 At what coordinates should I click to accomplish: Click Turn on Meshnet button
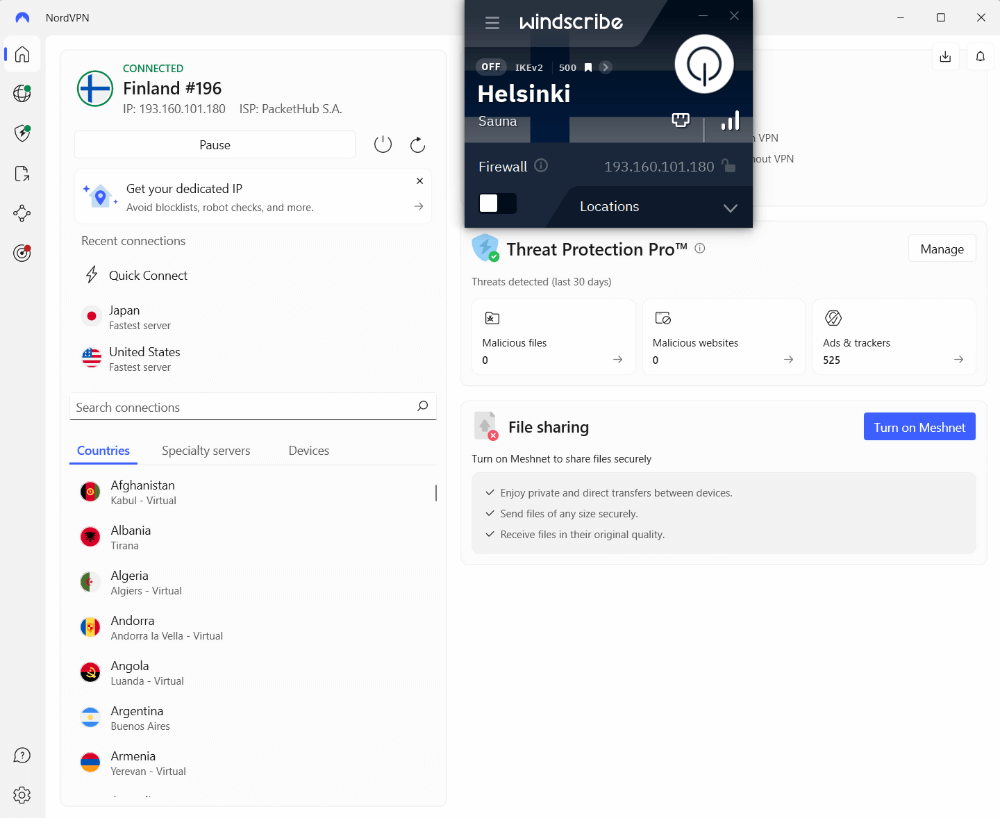920,427
